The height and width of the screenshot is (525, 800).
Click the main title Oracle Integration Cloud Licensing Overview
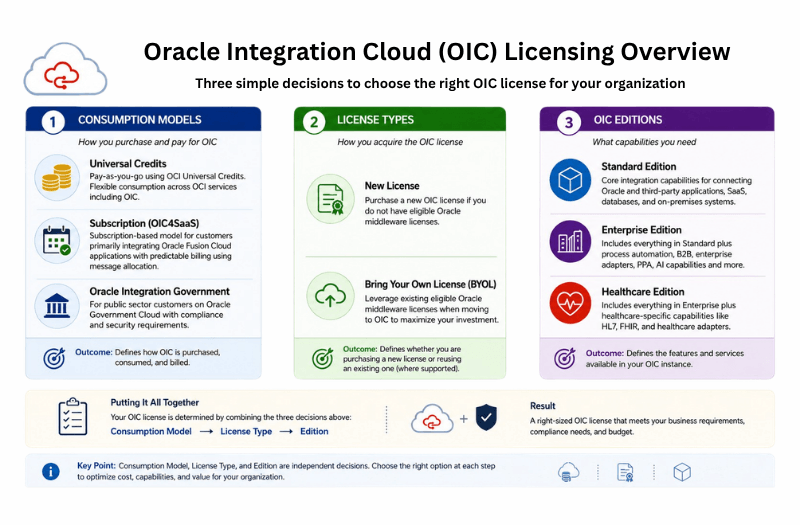(437, 52)
